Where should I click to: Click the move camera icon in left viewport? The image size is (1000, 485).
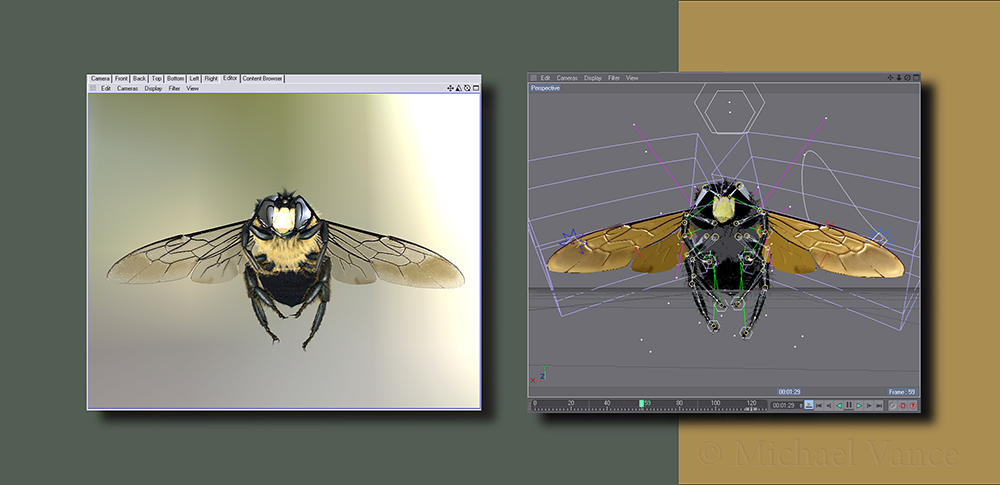click(x=451, y=88)
